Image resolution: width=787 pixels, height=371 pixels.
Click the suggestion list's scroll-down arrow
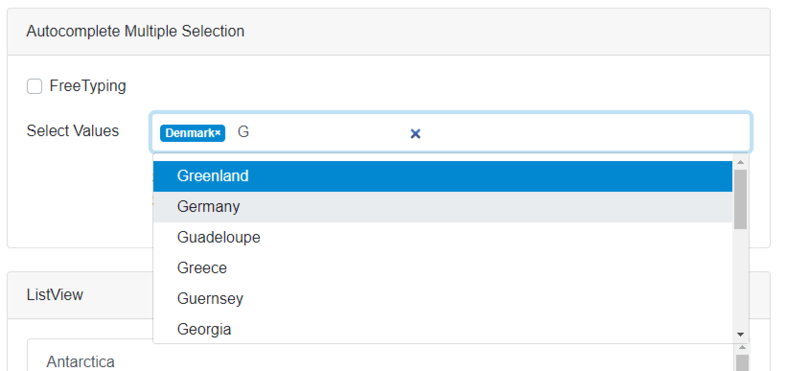(x=740, y=334)
